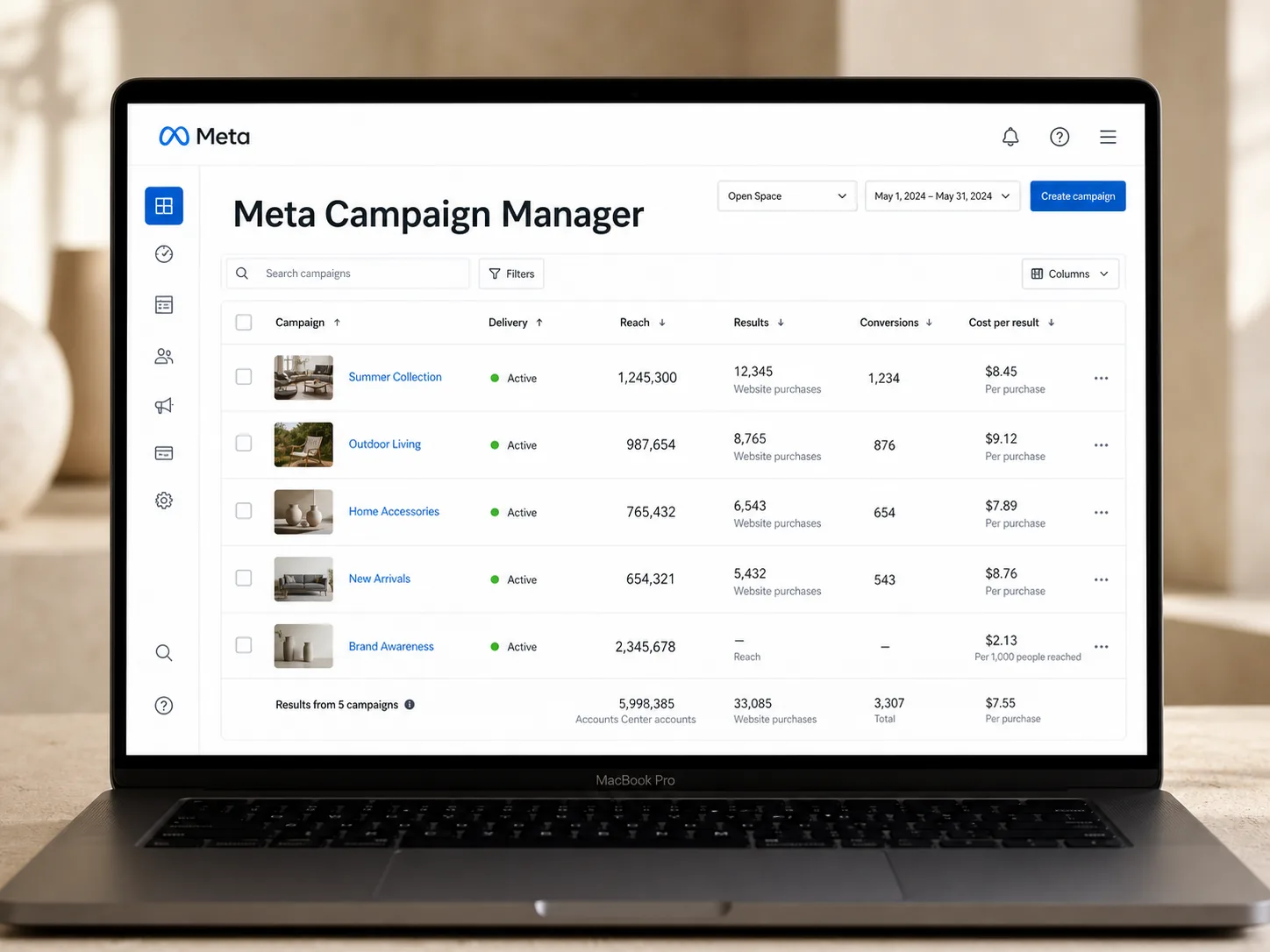Open the Filters button
The image size is (1270, 952).
[x=511, y=274]
